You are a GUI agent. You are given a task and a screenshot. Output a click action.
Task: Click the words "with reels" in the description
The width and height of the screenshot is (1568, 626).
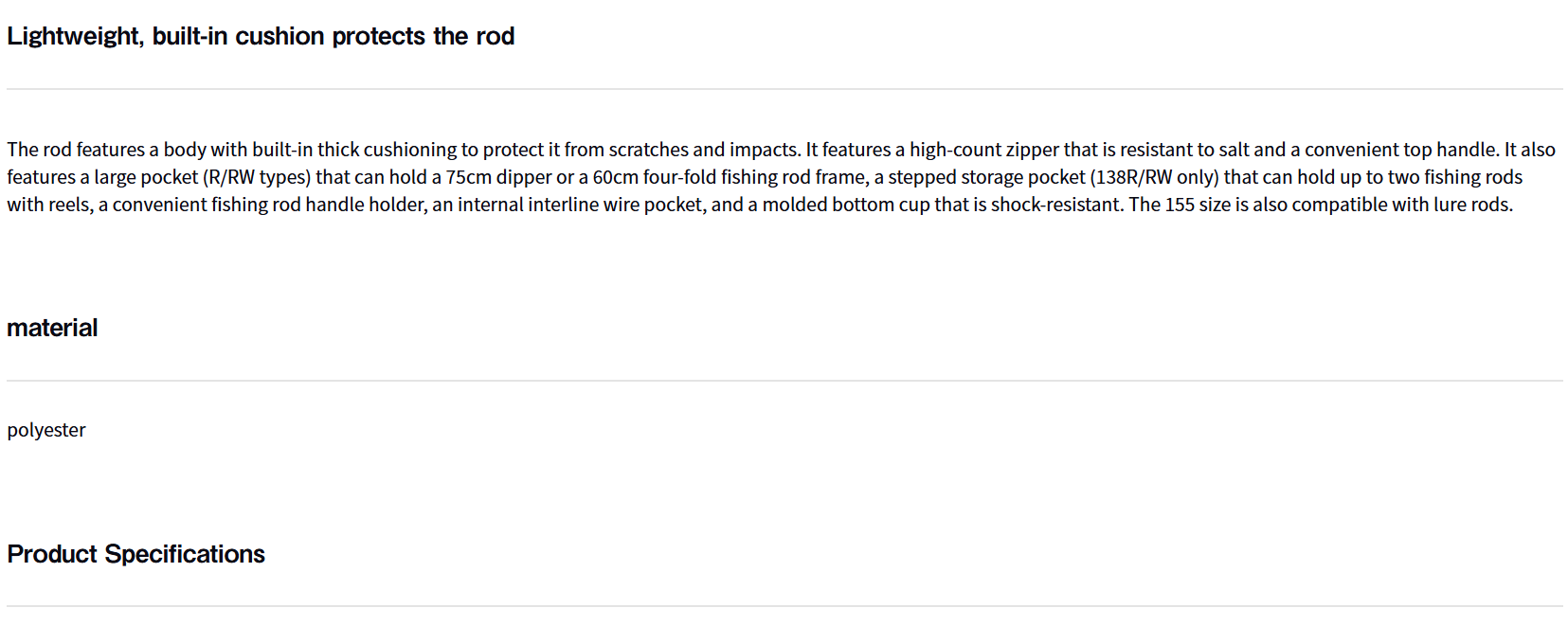coord(47,205)
